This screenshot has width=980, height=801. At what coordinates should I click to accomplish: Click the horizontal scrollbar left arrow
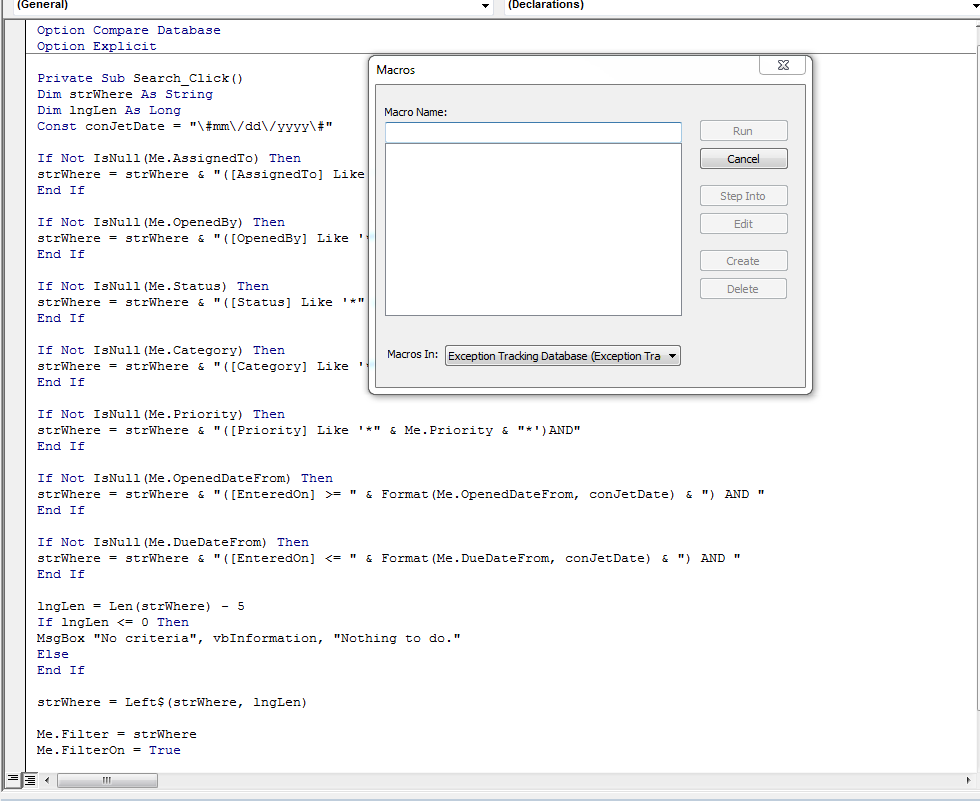[x=46, y=779]
